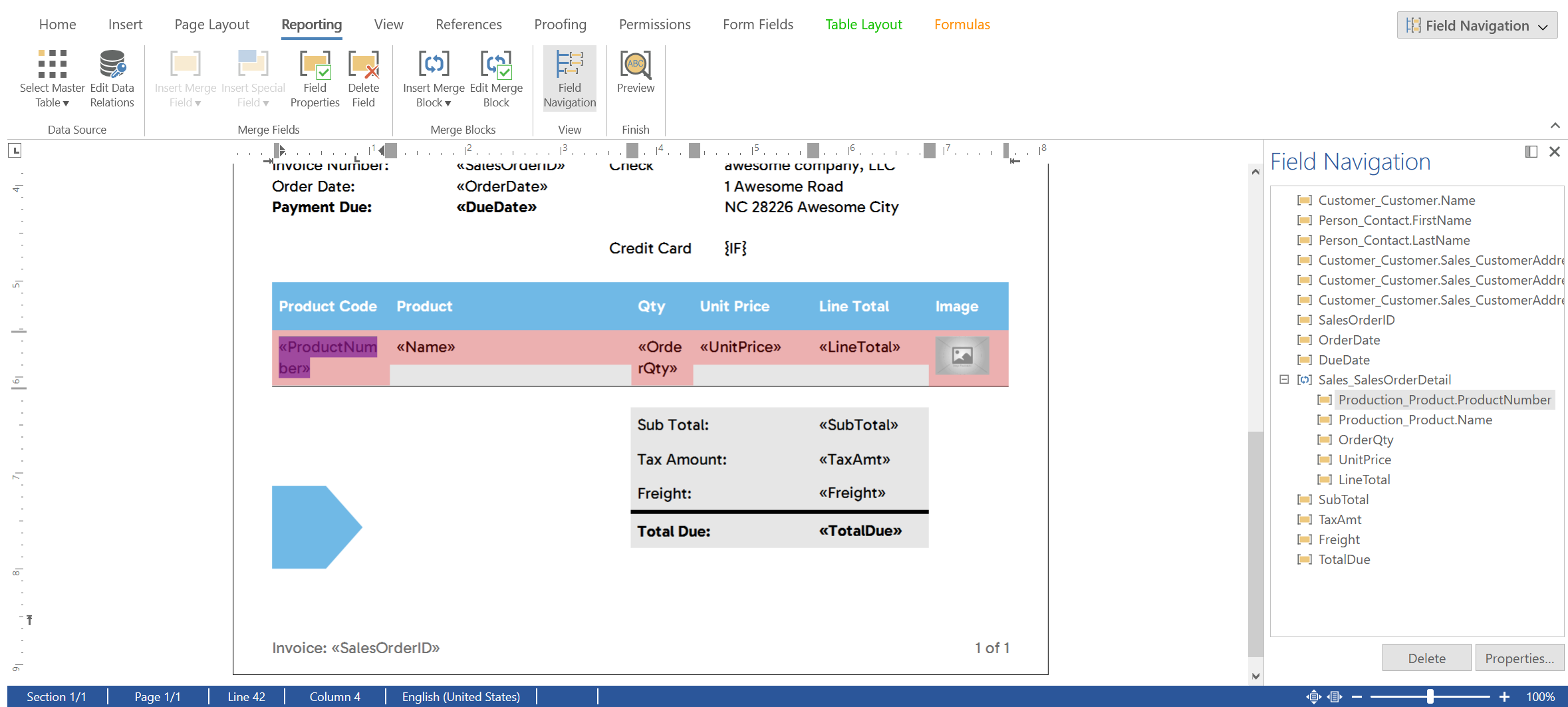
Task: Open the Formulas ribbon tab
Action: pyautogui.click(x=962, y=24)
